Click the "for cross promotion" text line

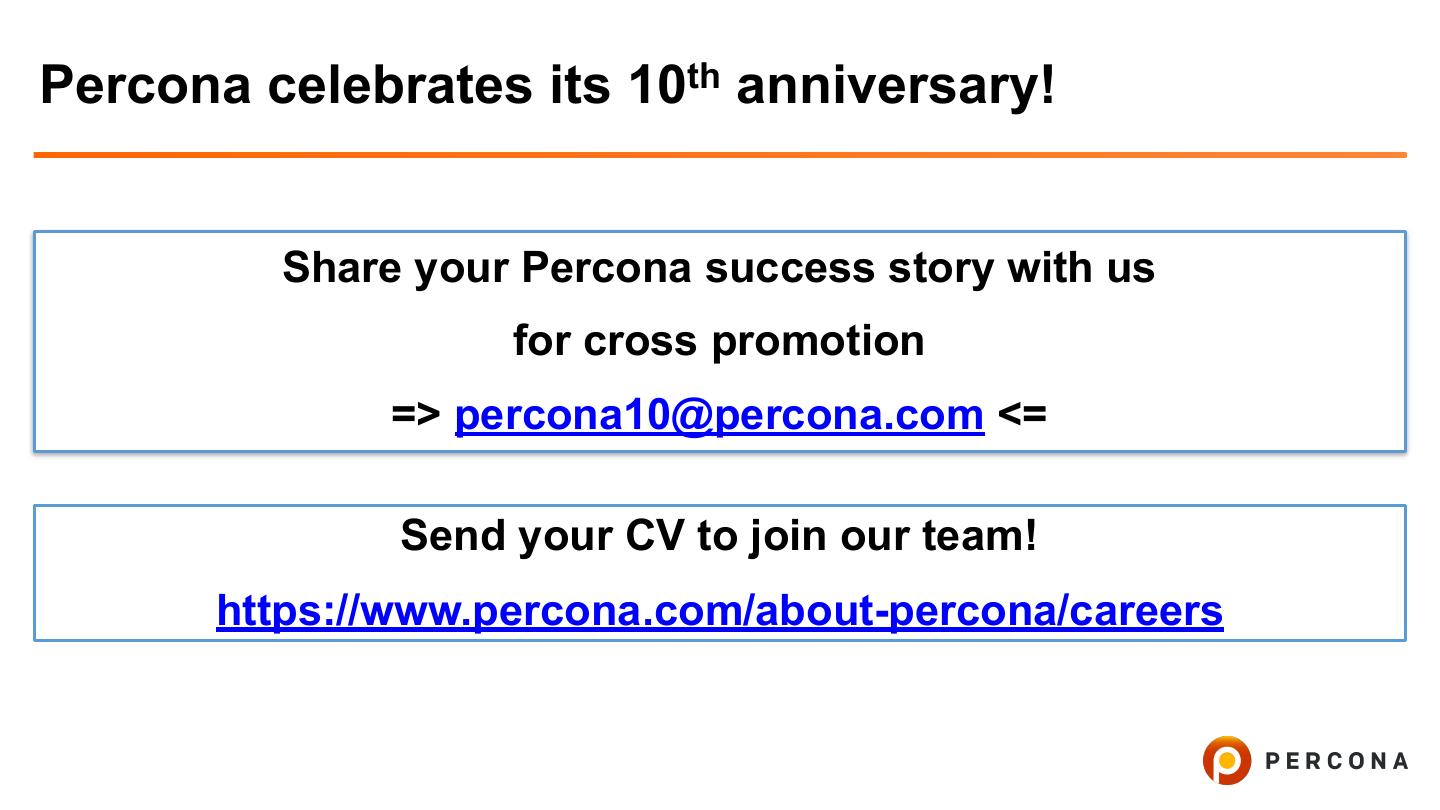point(718,341)
